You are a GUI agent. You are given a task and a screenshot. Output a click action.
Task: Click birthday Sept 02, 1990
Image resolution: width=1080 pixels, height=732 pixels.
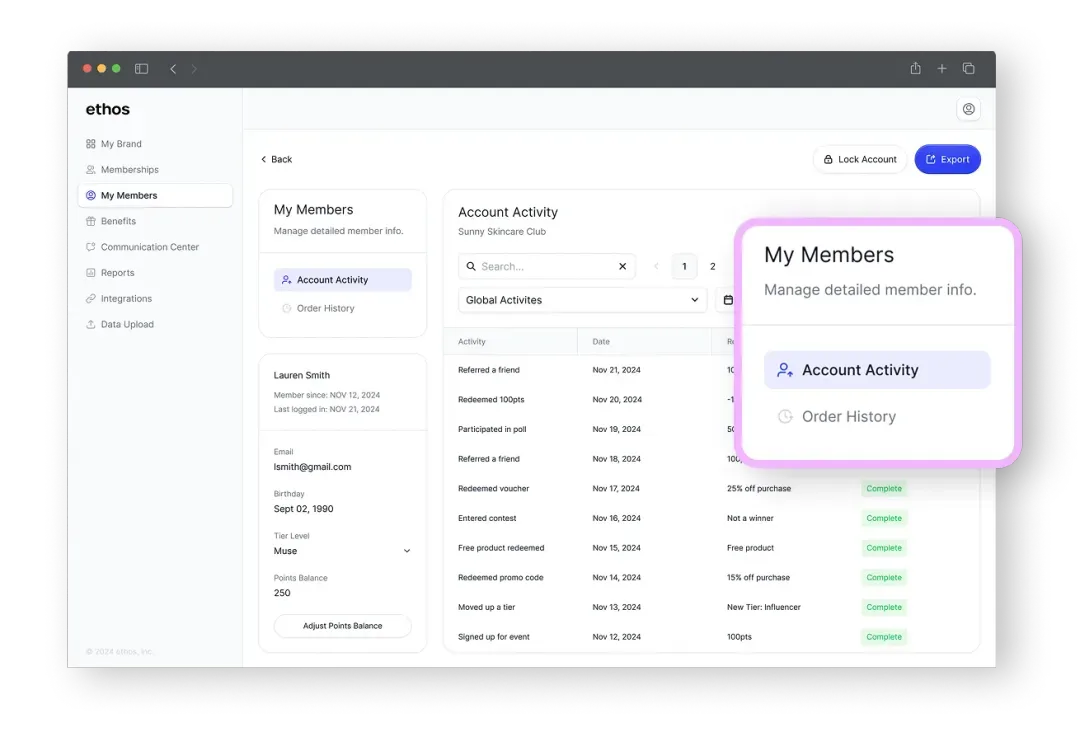pos(303,509)
